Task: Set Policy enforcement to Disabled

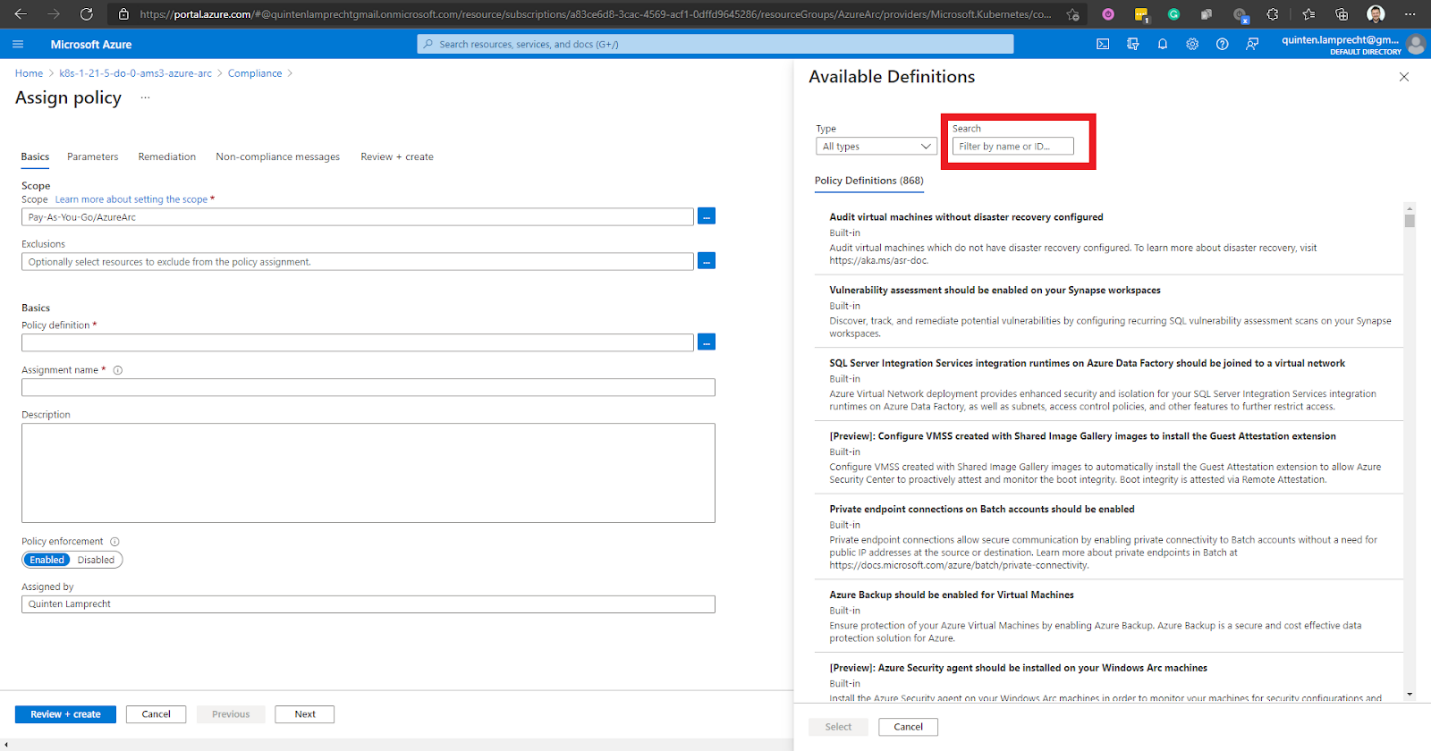Action: 96,560
